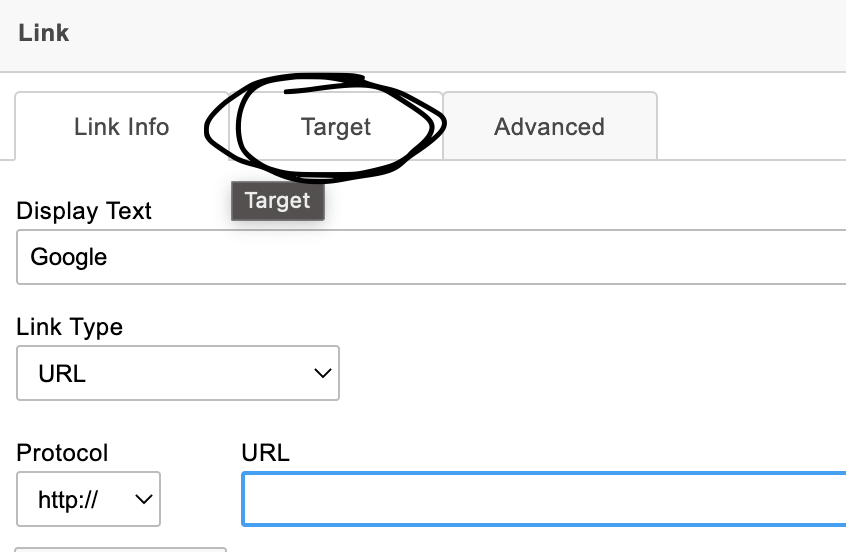Click the Link Type dropdown chevron arrow
This screenshot has height=552, width=846.
pyautogui.click(x=322, y=373)
